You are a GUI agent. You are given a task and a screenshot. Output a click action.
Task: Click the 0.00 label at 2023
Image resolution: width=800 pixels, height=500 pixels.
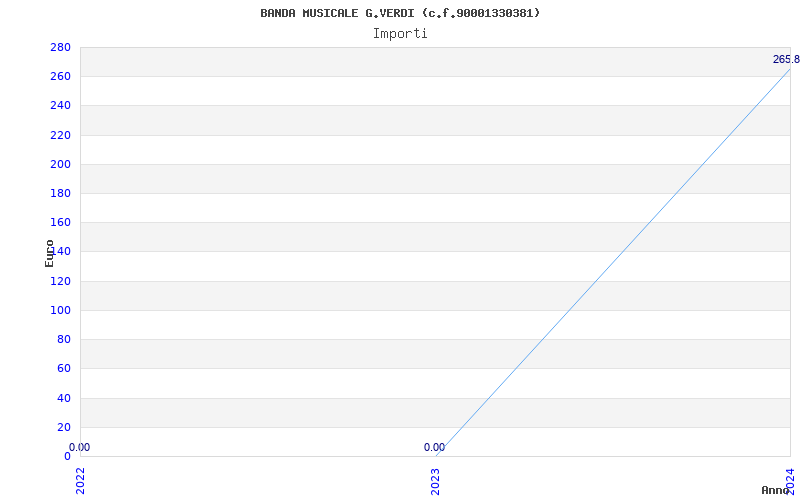click(x=434, y=447)
